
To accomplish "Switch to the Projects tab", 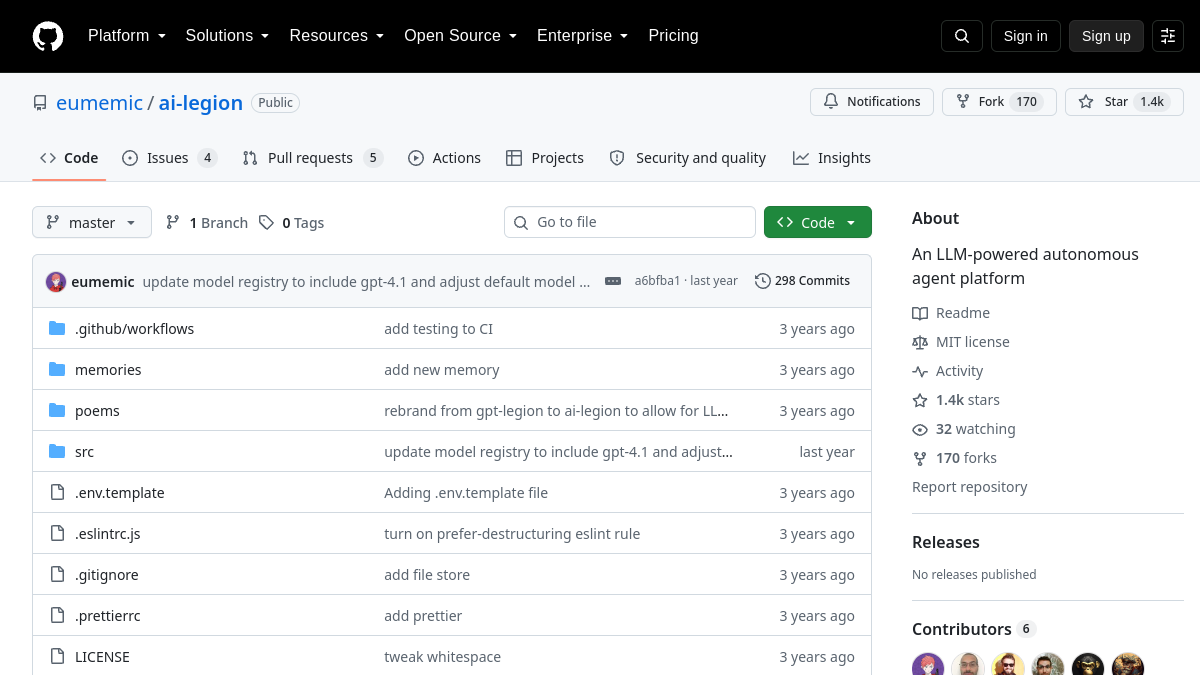I will click(545, 158).
